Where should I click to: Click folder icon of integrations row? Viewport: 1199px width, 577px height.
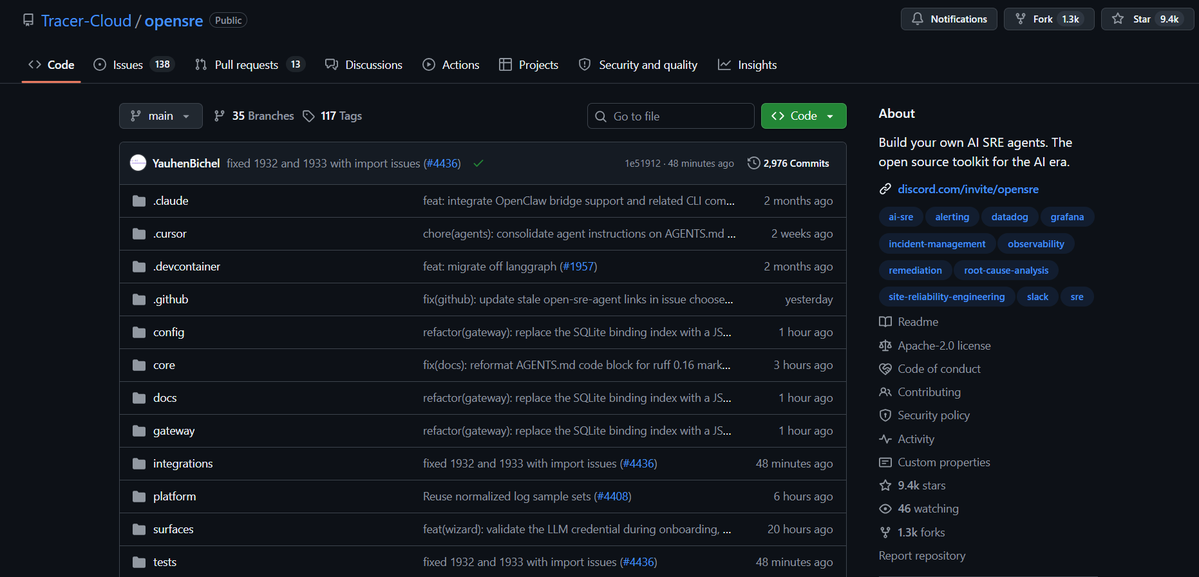[x=138, y=464]
